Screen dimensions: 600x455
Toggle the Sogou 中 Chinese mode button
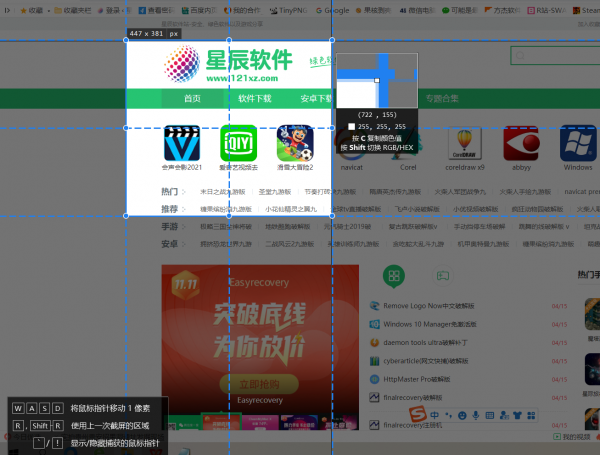[x=434, y=415]
